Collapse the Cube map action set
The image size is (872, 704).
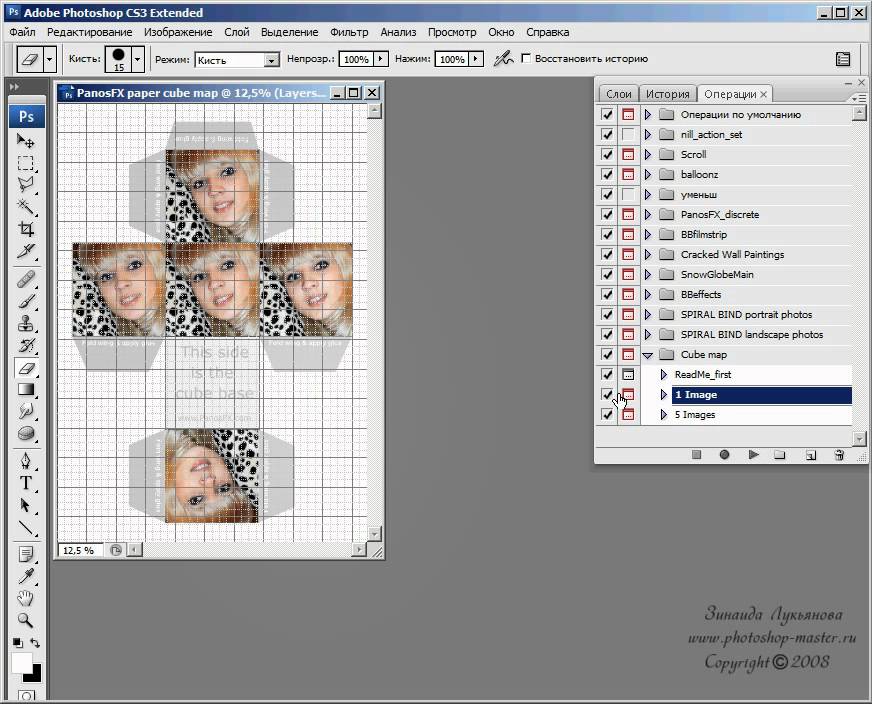(648, 354)
